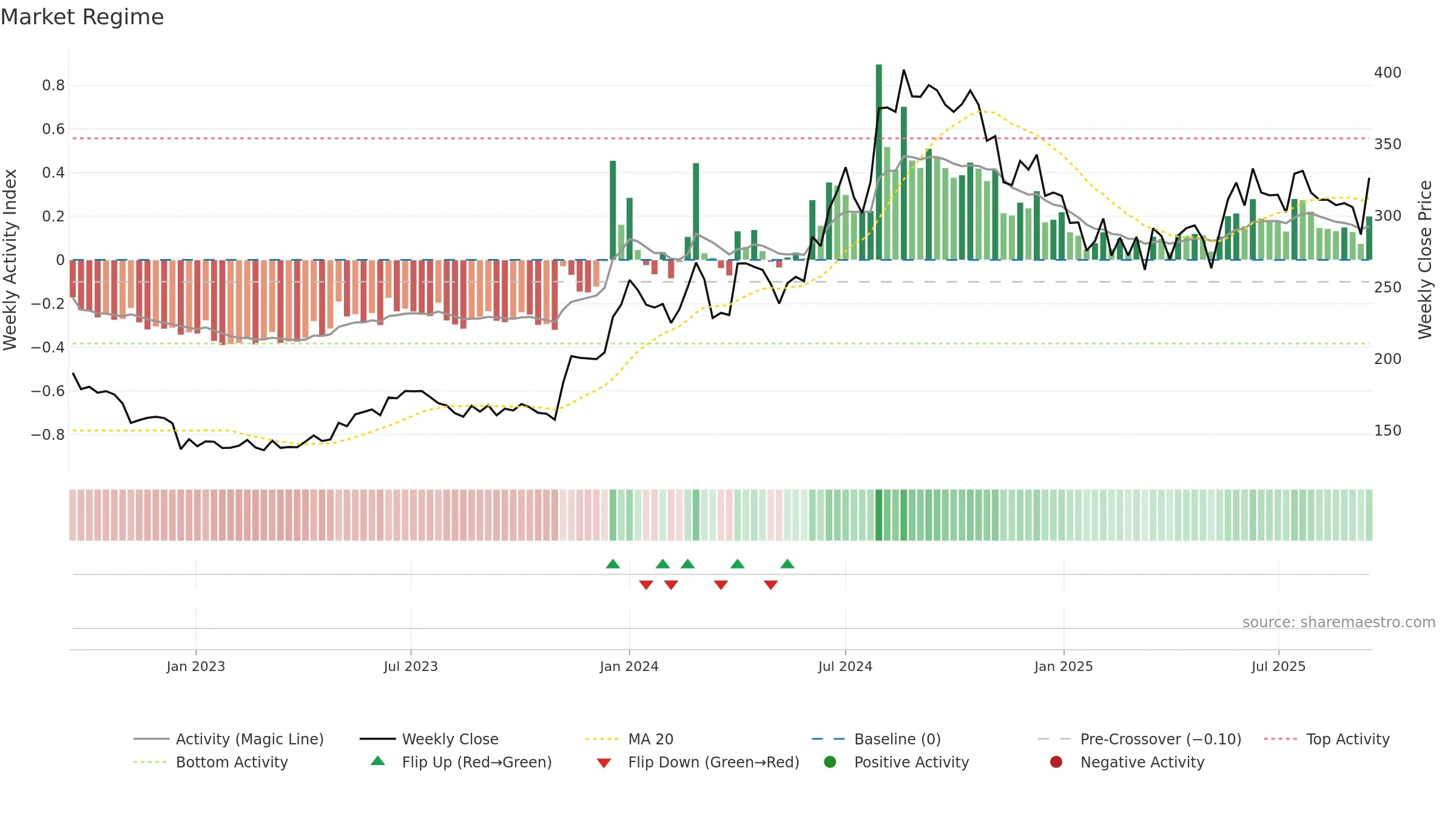Click the −0.8 activity axis label
The image size is (1456, 819).
[x=48, y=435]
